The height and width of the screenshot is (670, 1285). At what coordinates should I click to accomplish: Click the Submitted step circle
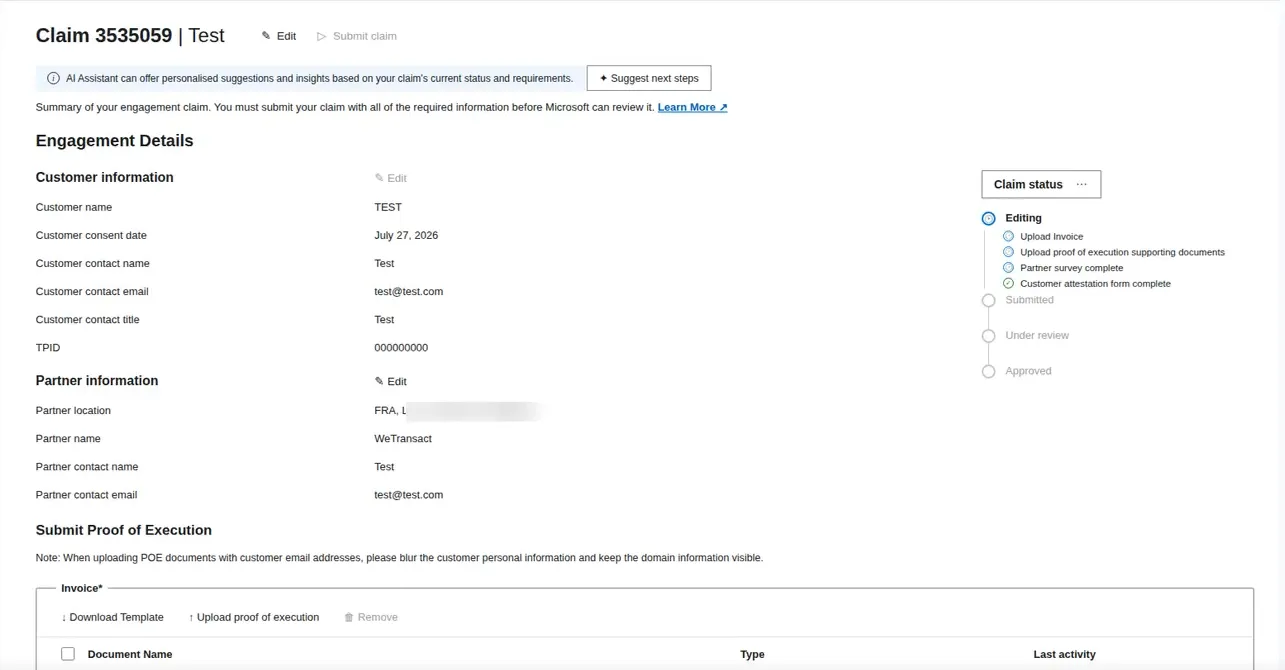988,300
